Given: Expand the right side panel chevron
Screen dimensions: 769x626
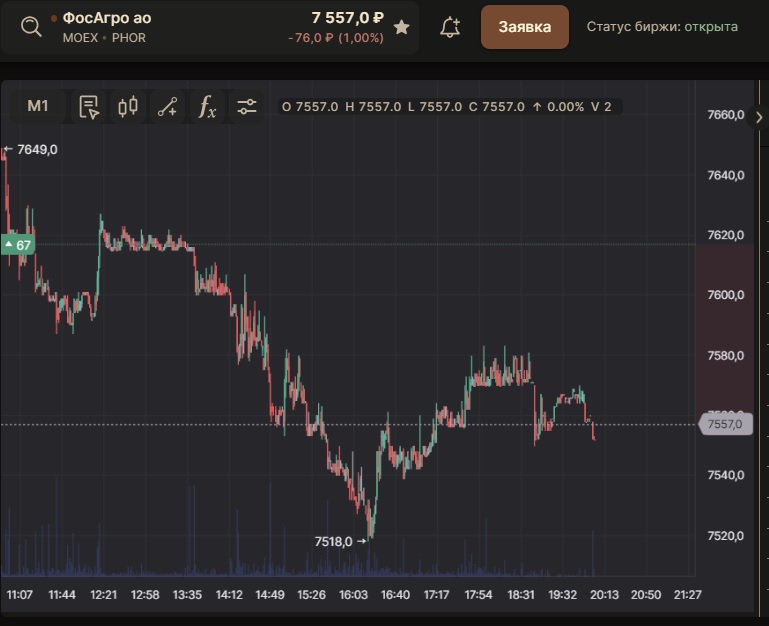Looking at the screenshot, I should [759, 118].
